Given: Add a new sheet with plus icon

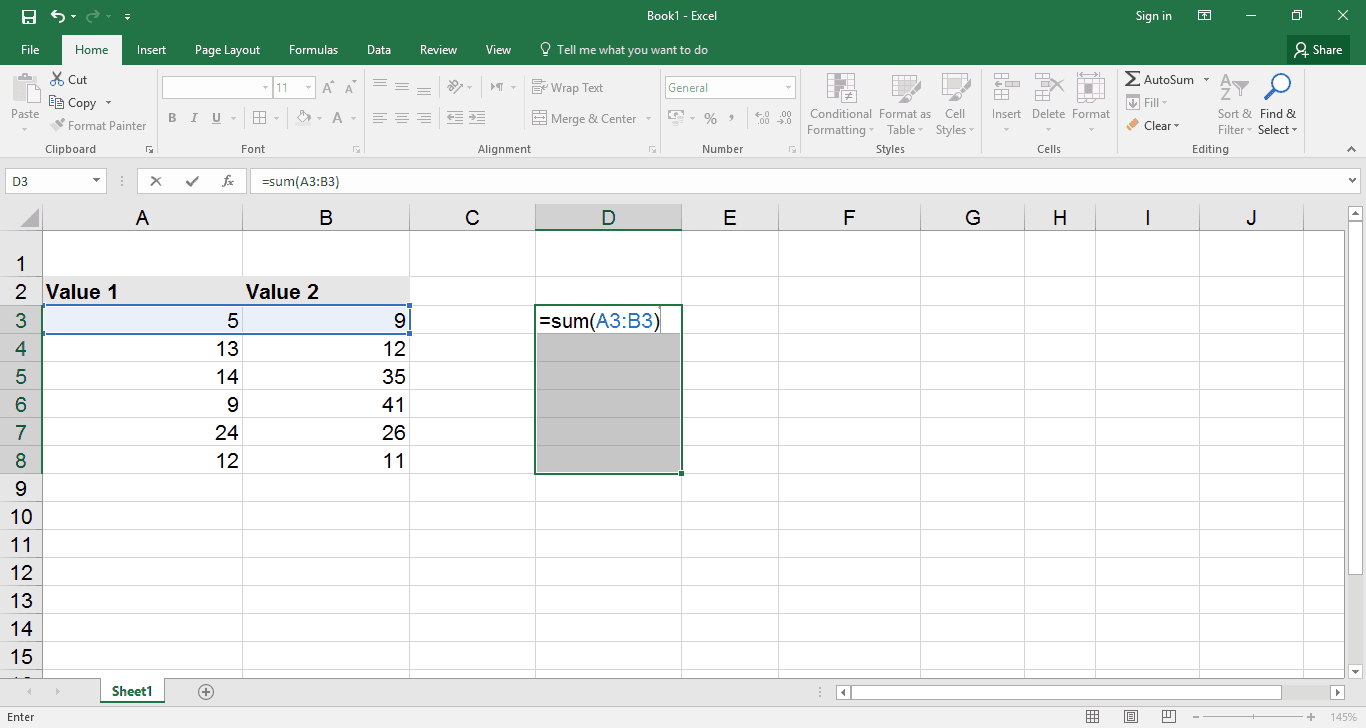Looking at the screenshot, I should point(206,691).
